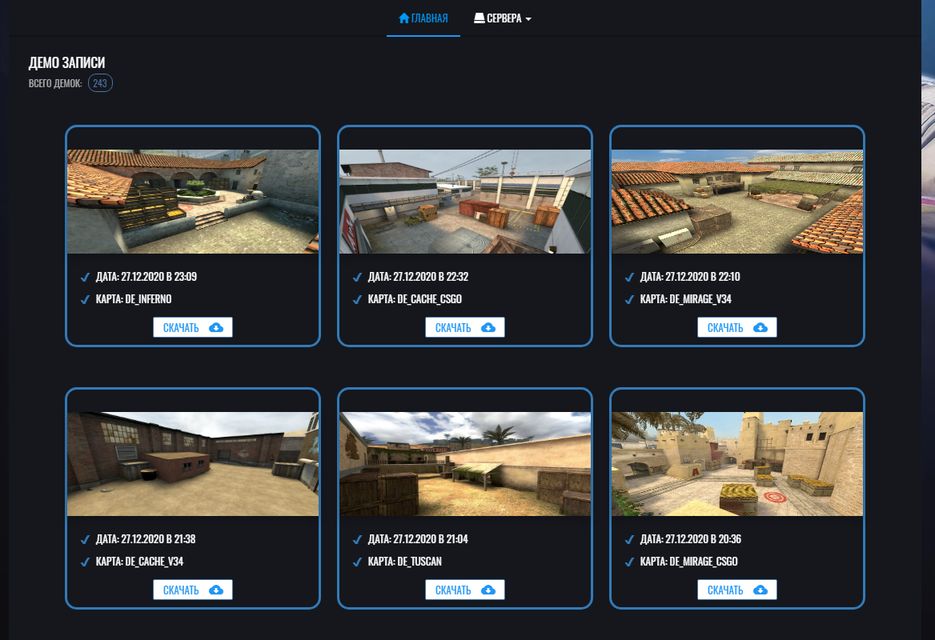The image size is (935, 640).
Task: Open the ГЛАВНАЯ home tab
Action: click(x=423, y=18)
